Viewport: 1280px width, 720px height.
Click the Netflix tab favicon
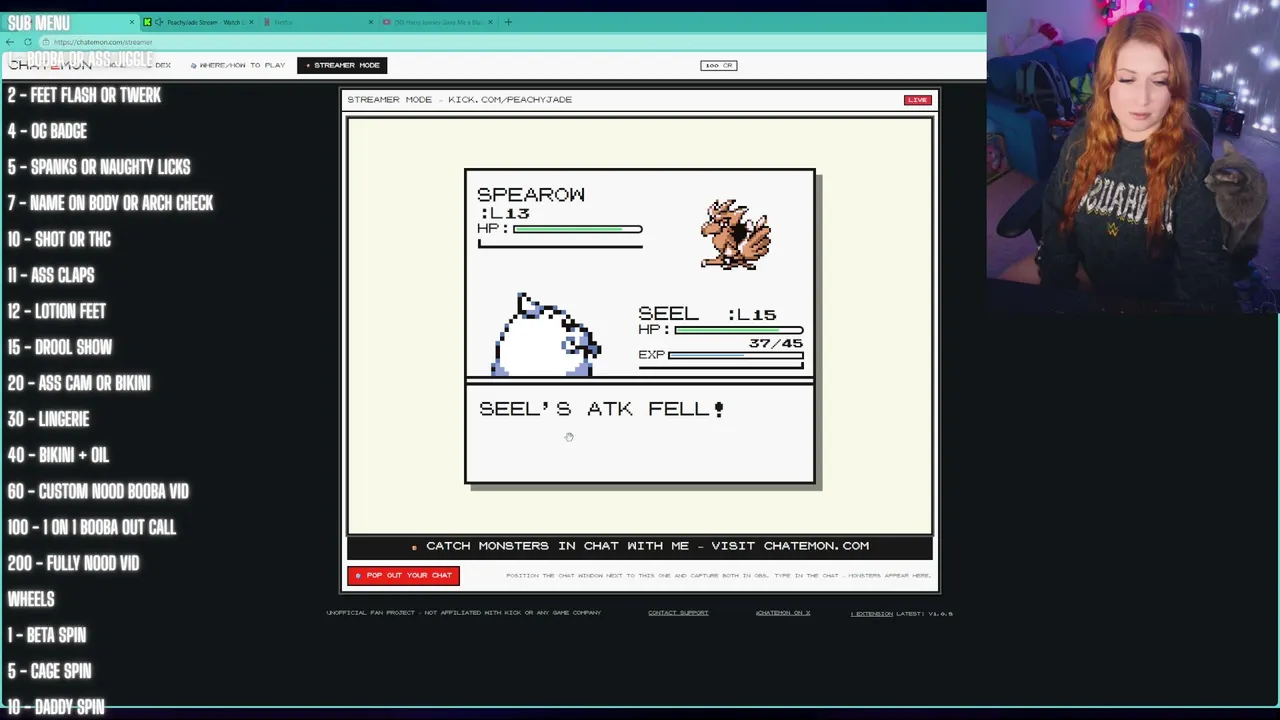tap(266, 22)
